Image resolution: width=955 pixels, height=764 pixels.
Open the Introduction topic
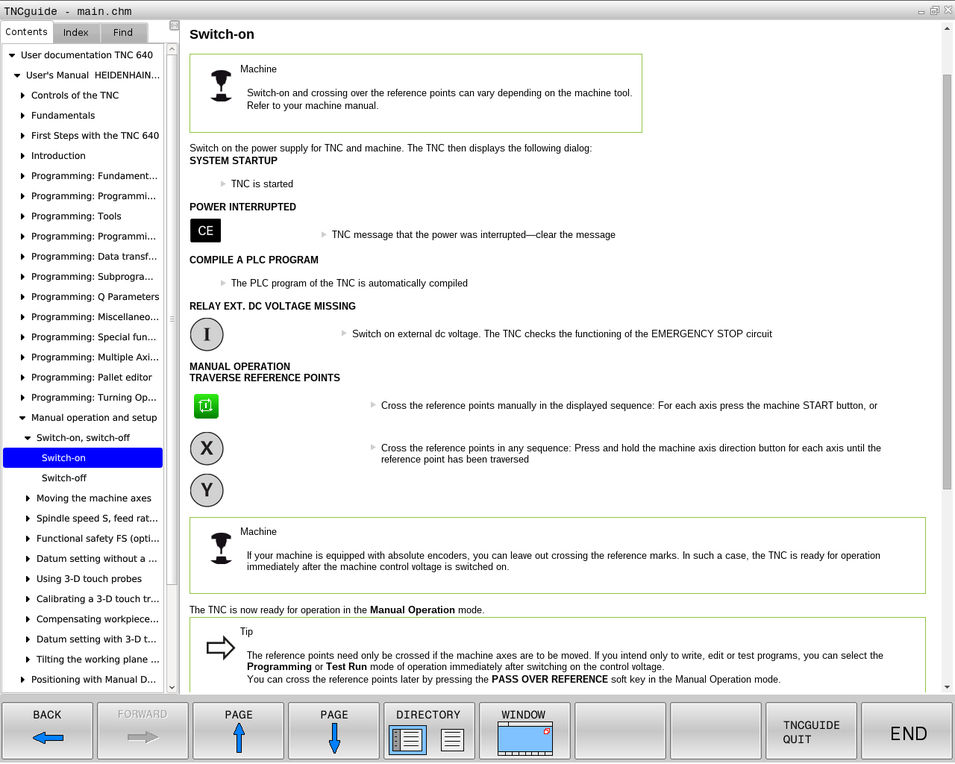click(x=58, y=156)
